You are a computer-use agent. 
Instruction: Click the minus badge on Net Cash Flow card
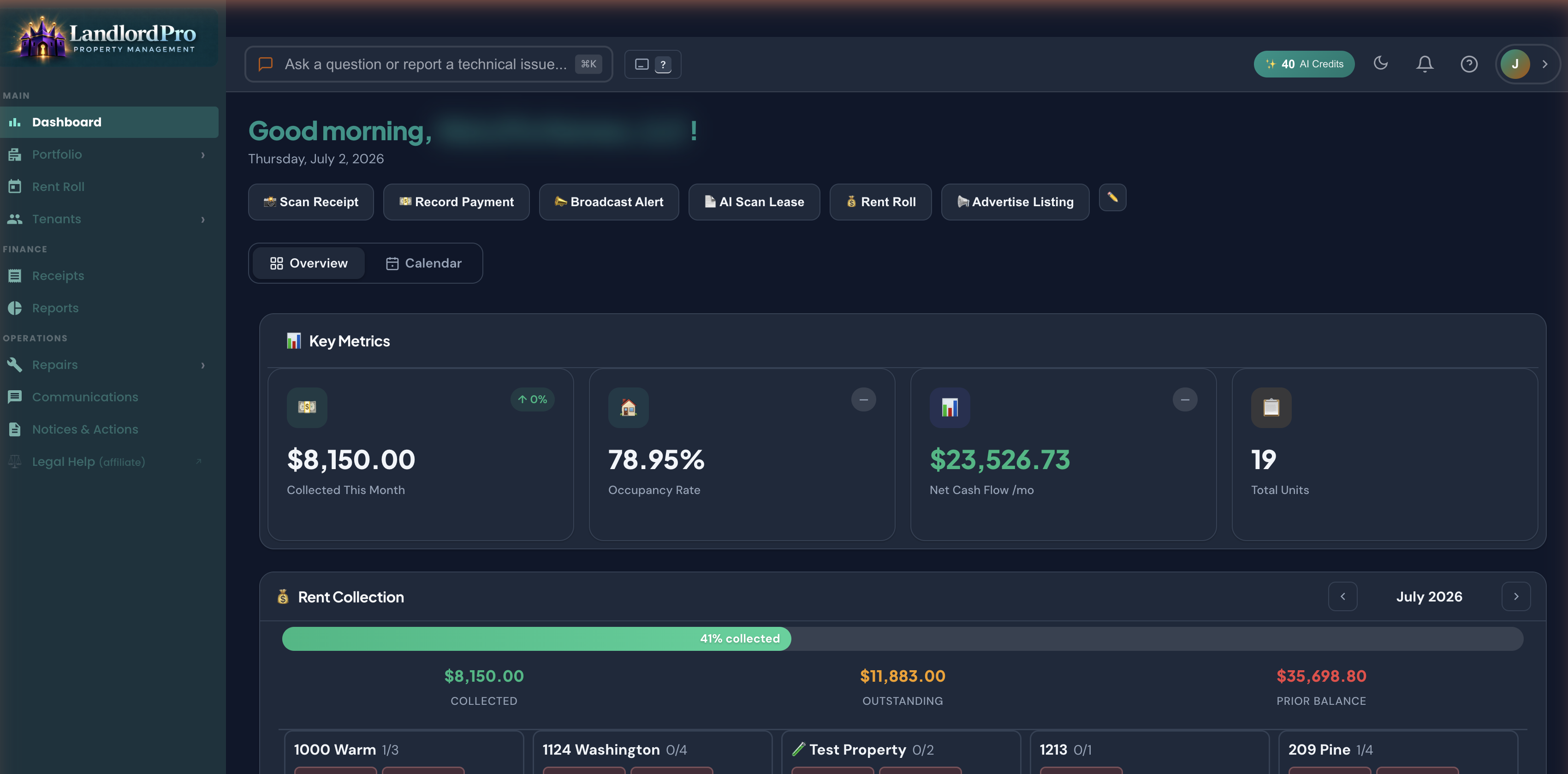1184,399
